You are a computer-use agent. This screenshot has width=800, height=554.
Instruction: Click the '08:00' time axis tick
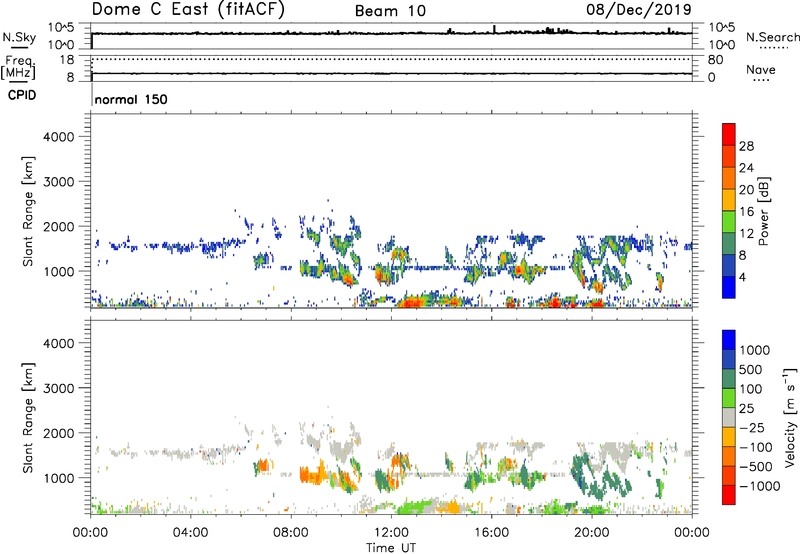pos(291,533)
